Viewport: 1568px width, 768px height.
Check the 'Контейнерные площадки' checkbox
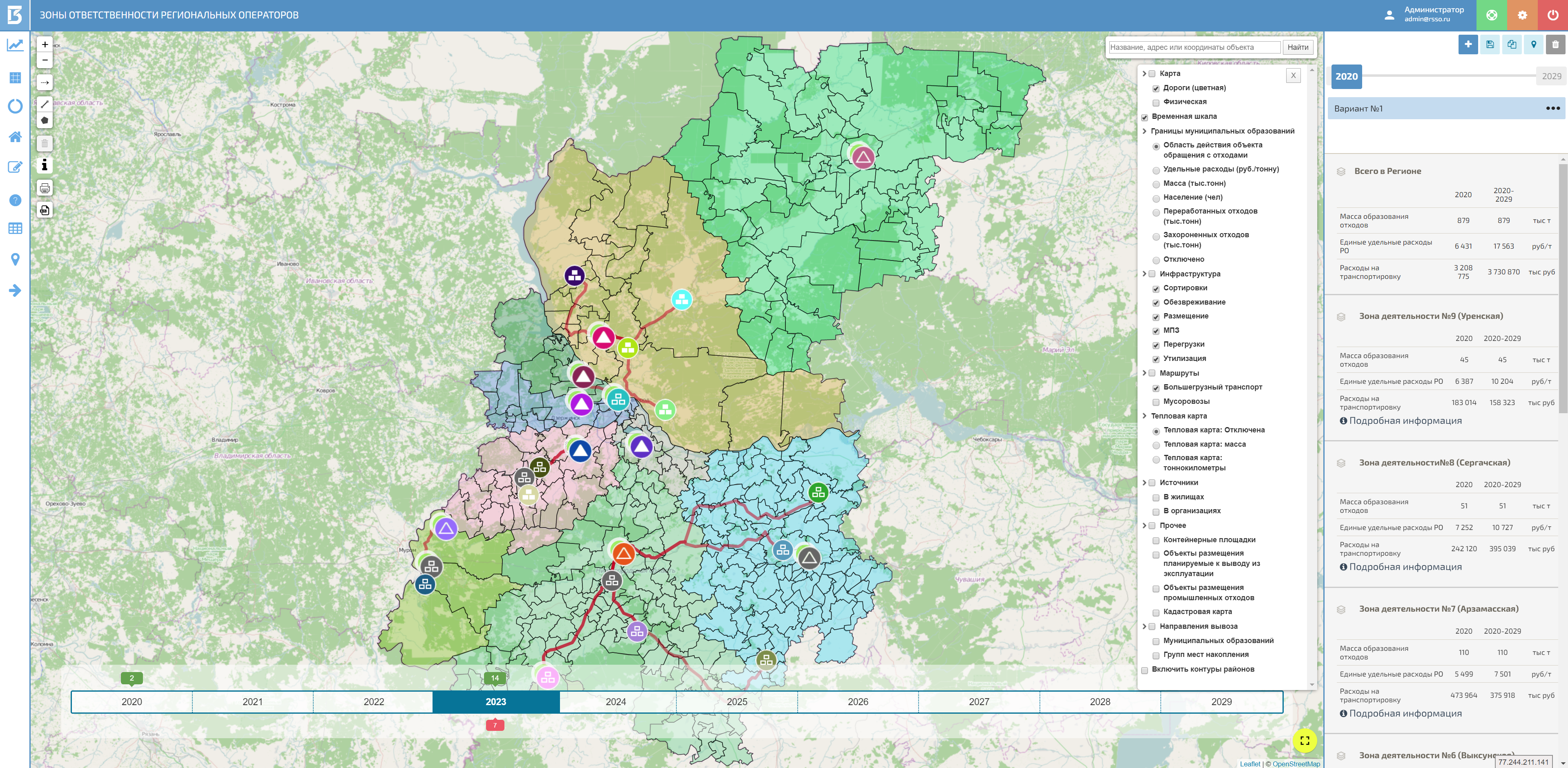[1155, 541]
